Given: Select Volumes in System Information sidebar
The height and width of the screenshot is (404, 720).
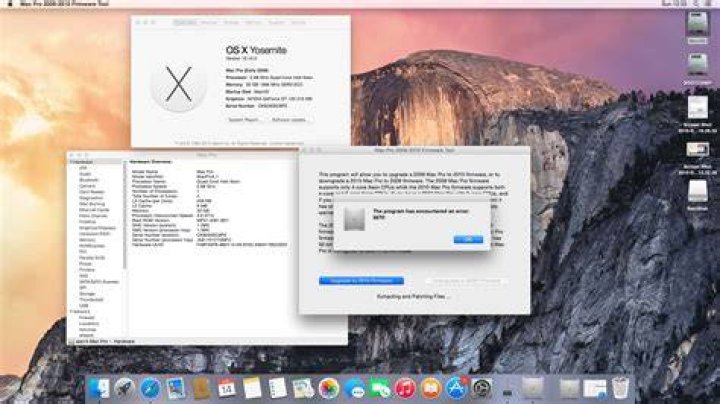Looking at the screenshot, I should (x=88, y=330).
